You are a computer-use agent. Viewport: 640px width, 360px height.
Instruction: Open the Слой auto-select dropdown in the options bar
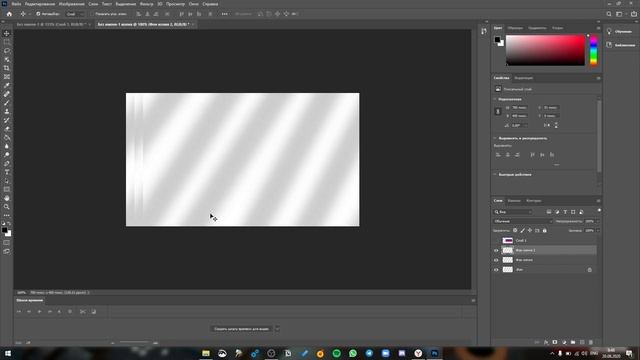(75, 14)
